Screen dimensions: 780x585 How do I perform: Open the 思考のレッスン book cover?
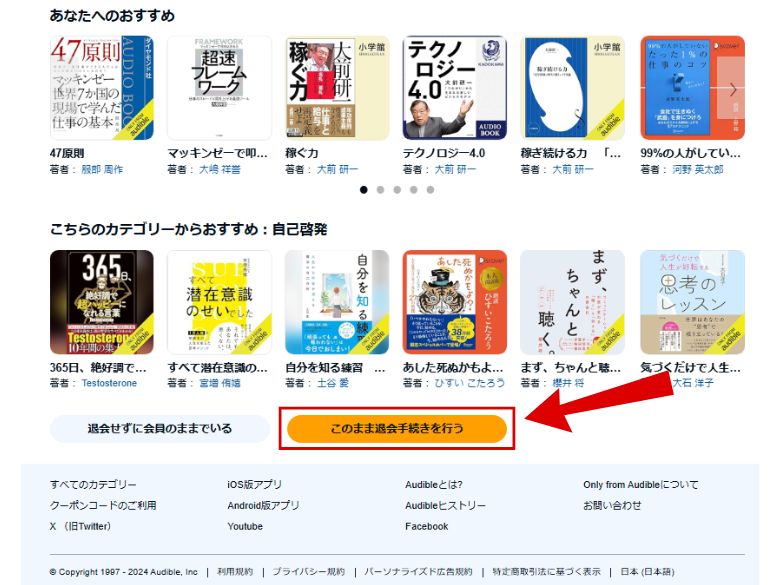tap(692, 302)
